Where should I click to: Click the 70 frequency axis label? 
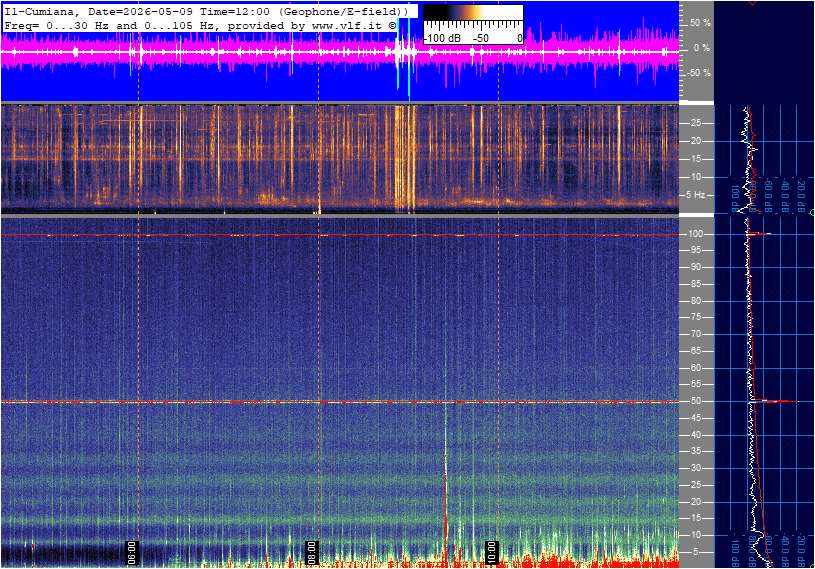[695, 334]
